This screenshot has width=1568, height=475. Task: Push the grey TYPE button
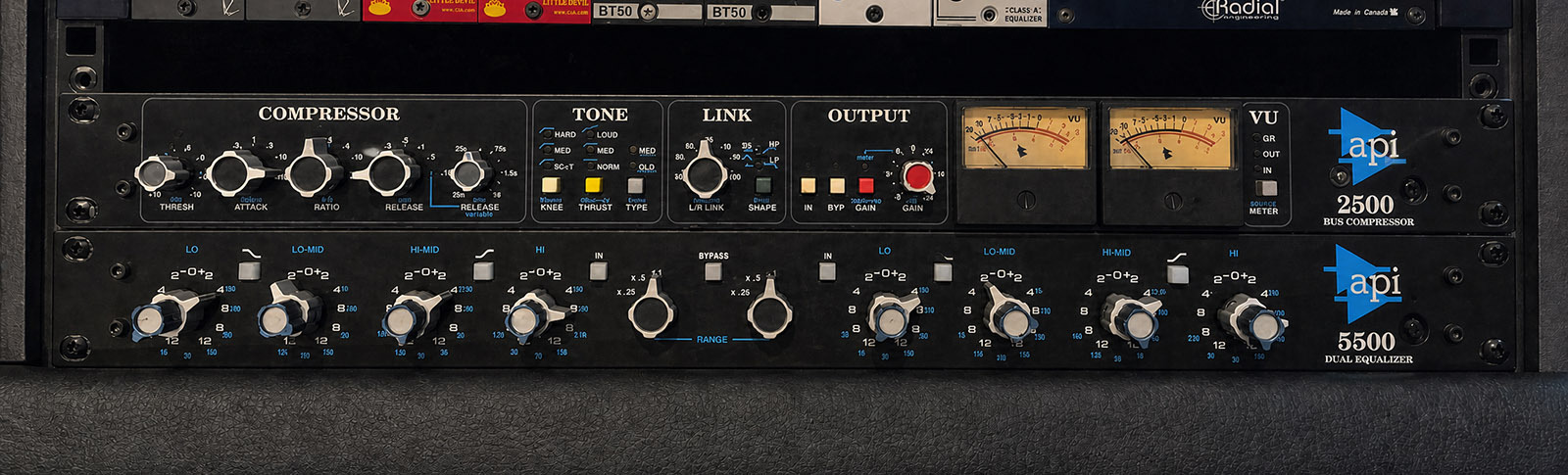pos(636,185)
